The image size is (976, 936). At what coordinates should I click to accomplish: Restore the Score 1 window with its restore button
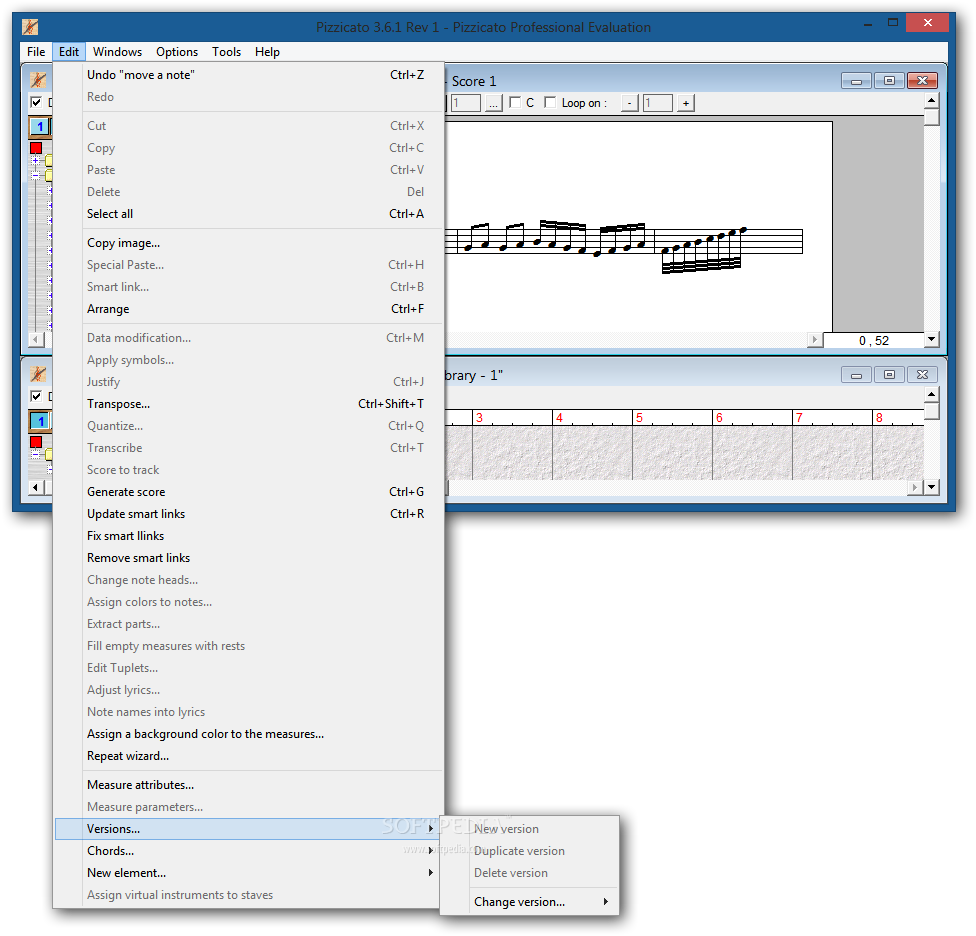889,81
